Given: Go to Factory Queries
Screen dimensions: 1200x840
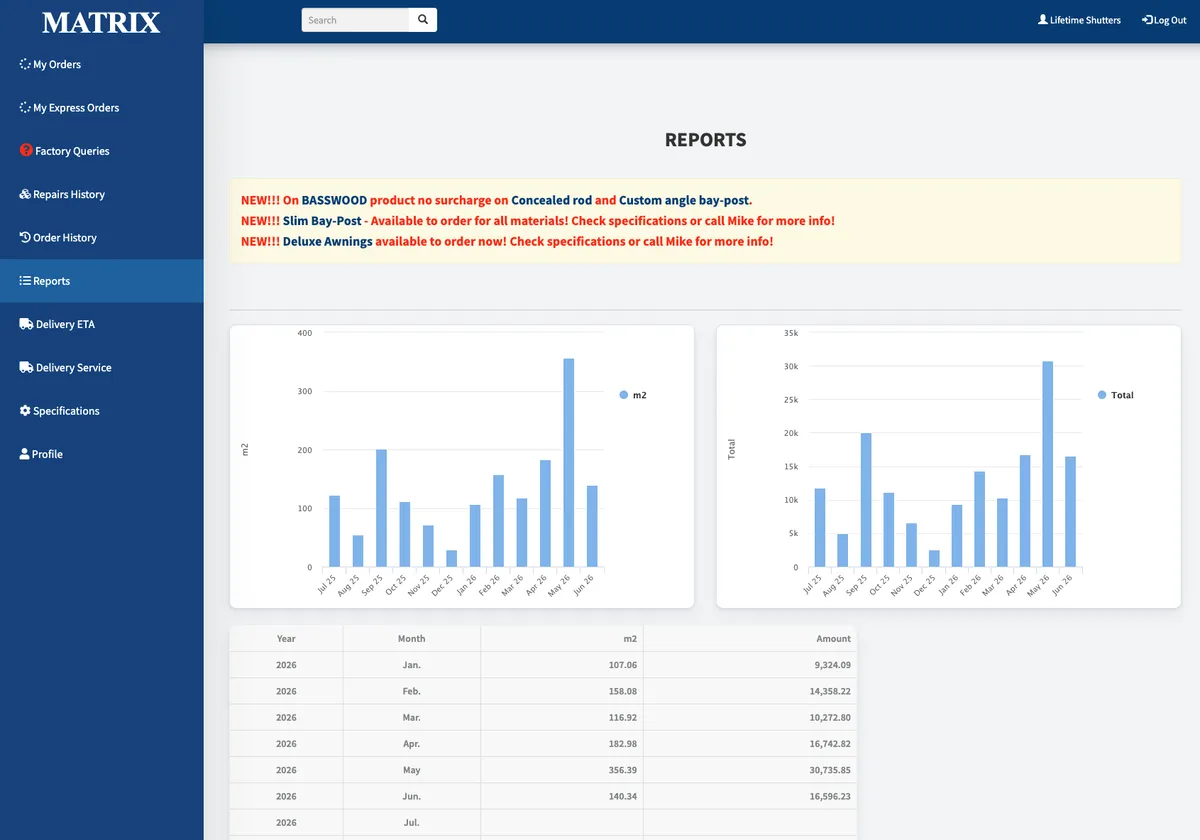Looking at the screenshot, I should (x=101, y=151).
